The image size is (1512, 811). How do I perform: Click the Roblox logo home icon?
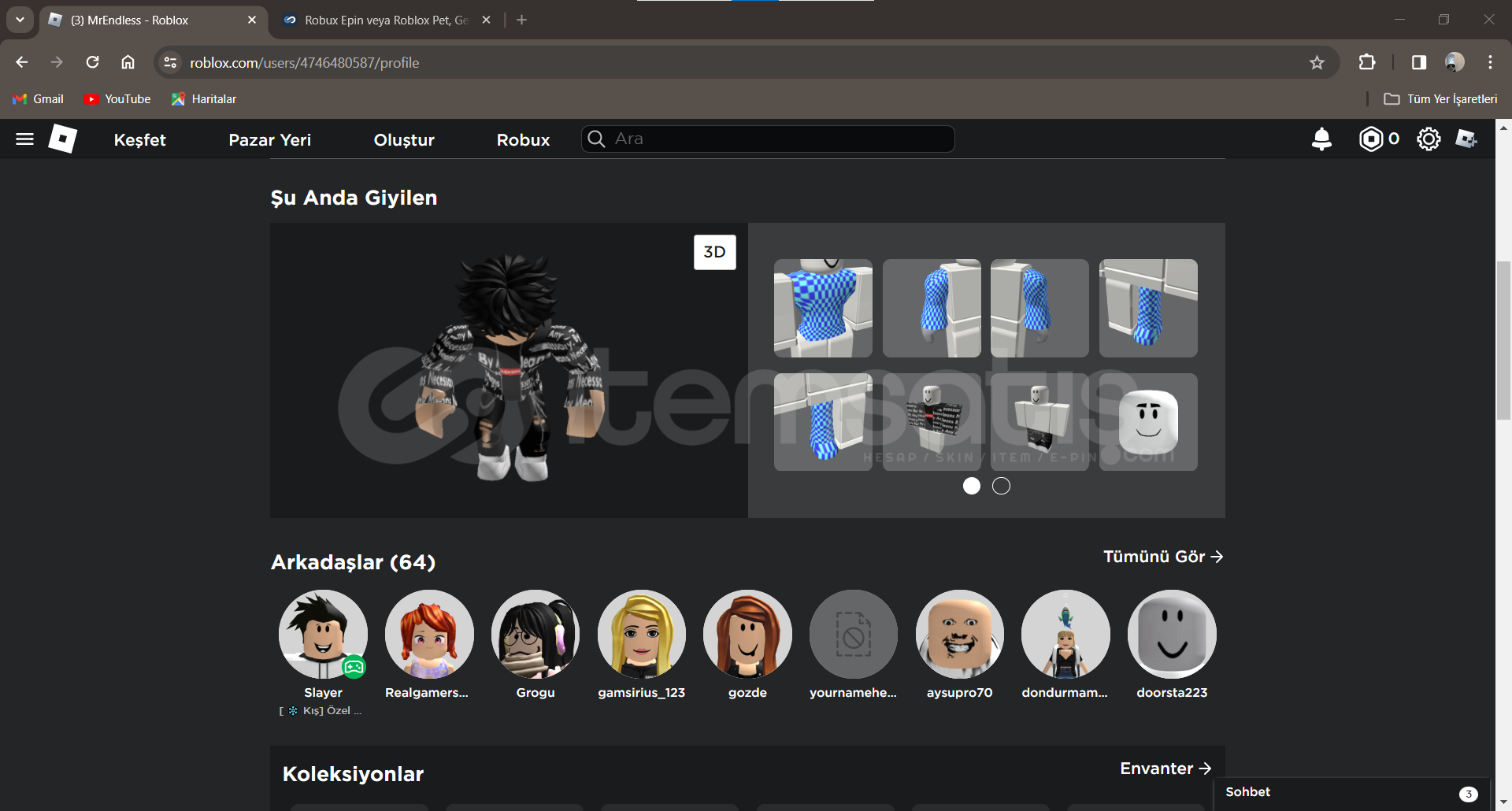tap(63, 139)
